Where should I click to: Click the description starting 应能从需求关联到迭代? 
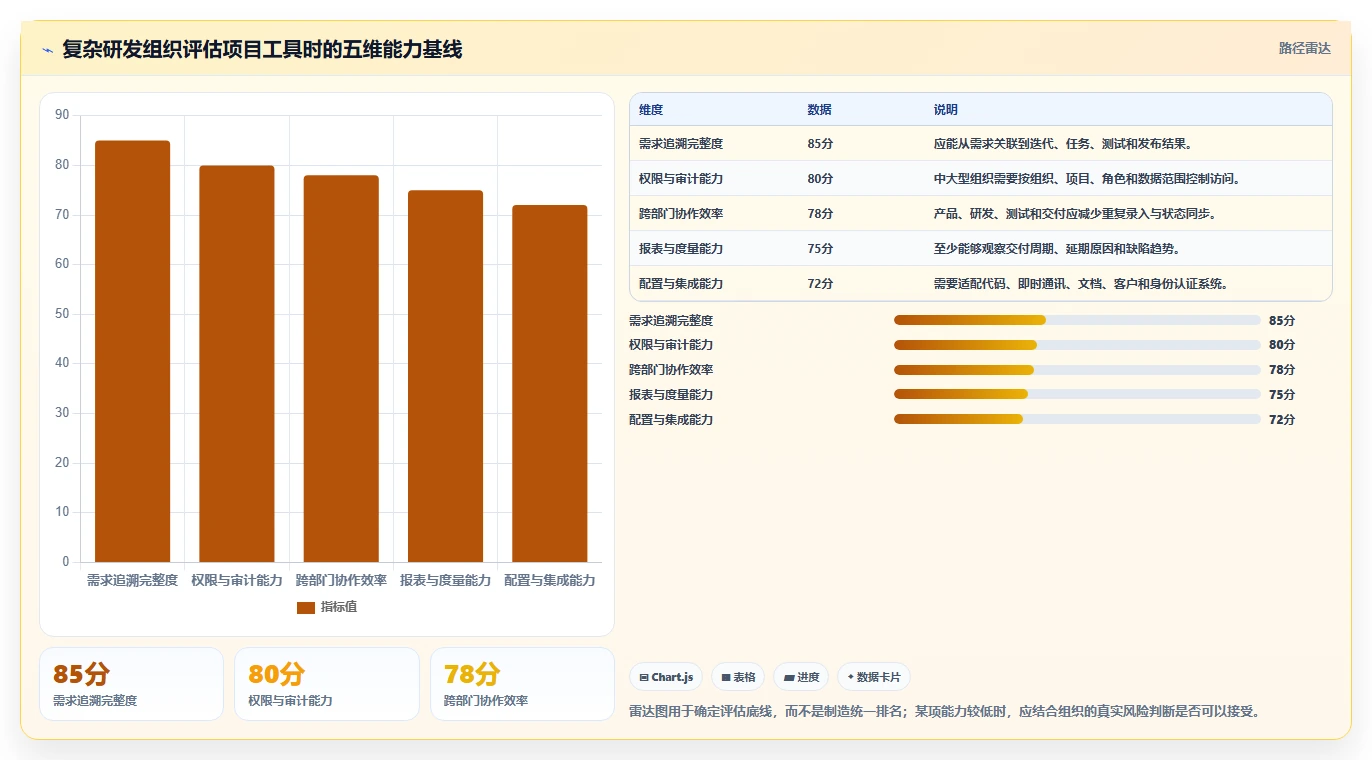tap(1064, 144)
